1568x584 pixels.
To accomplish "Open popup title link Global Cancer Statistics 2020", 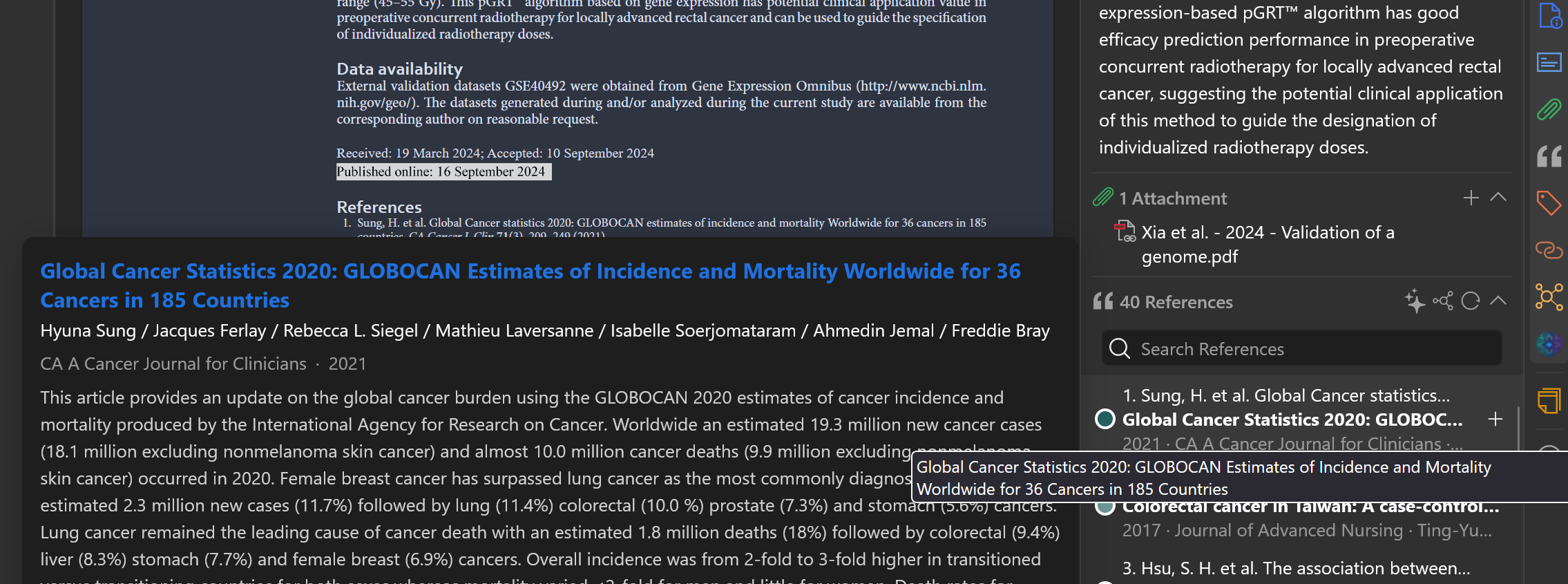I will (530, 285).
